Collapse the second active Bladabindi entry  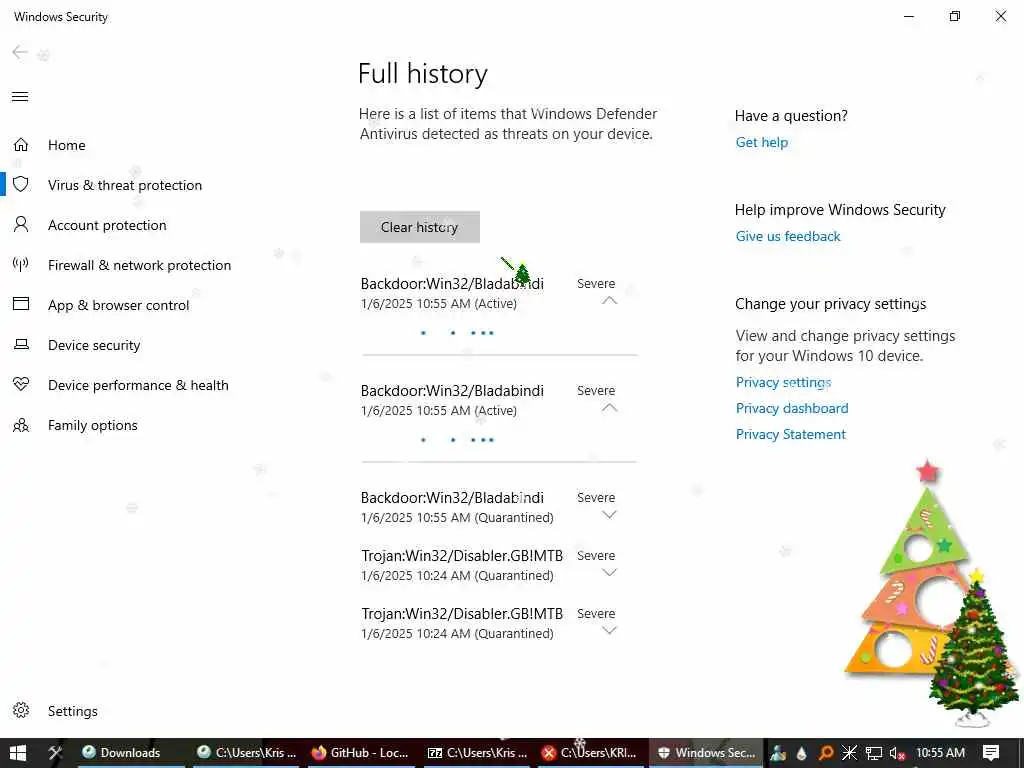tap(609, 408)
